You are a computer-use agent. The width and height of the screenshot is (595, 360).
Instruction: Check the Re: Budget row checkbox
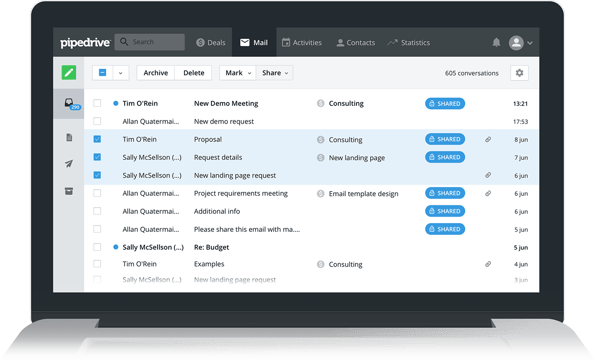[97, 247]
